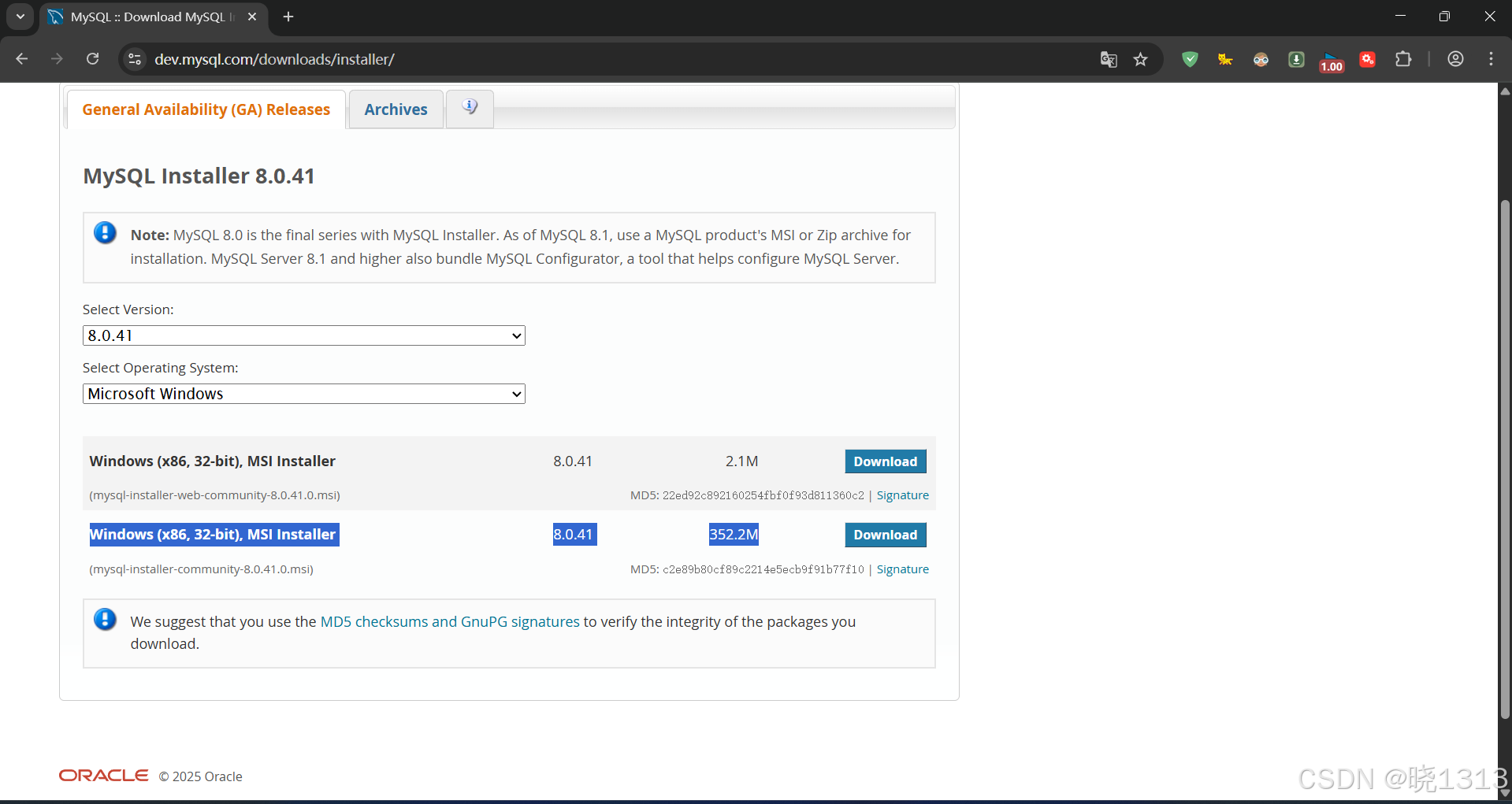Click the highlighted Windows (x86, 32-bit), MSI Installer text

click(214, 535)
